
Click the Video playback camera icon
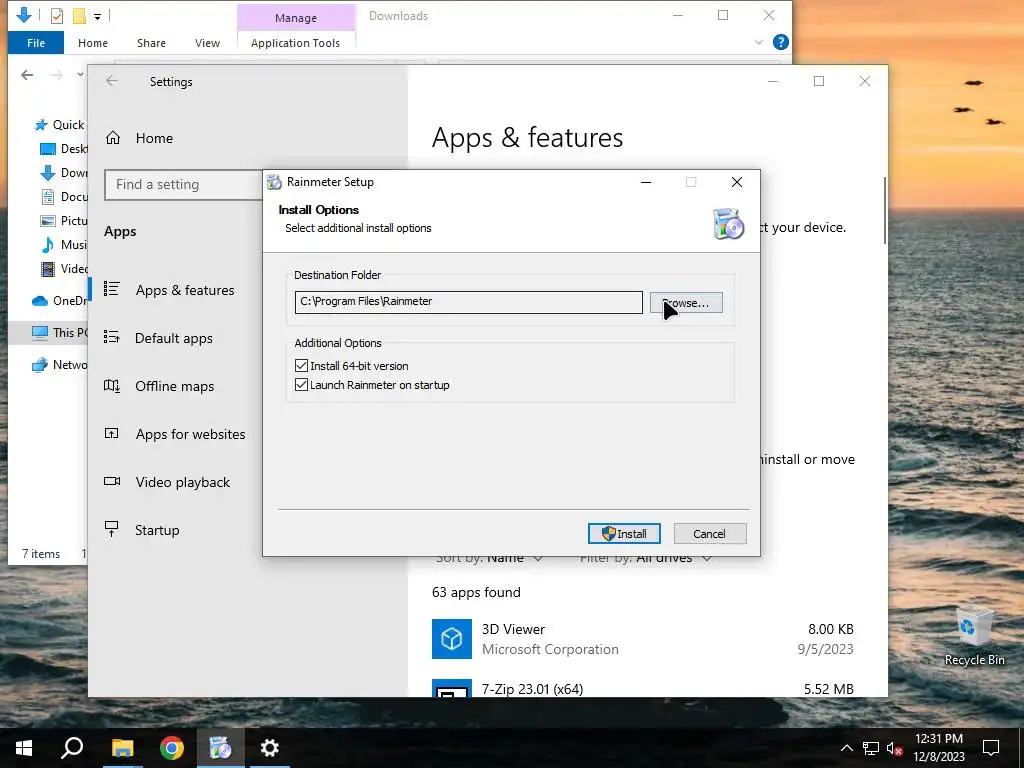pos(112,481)
